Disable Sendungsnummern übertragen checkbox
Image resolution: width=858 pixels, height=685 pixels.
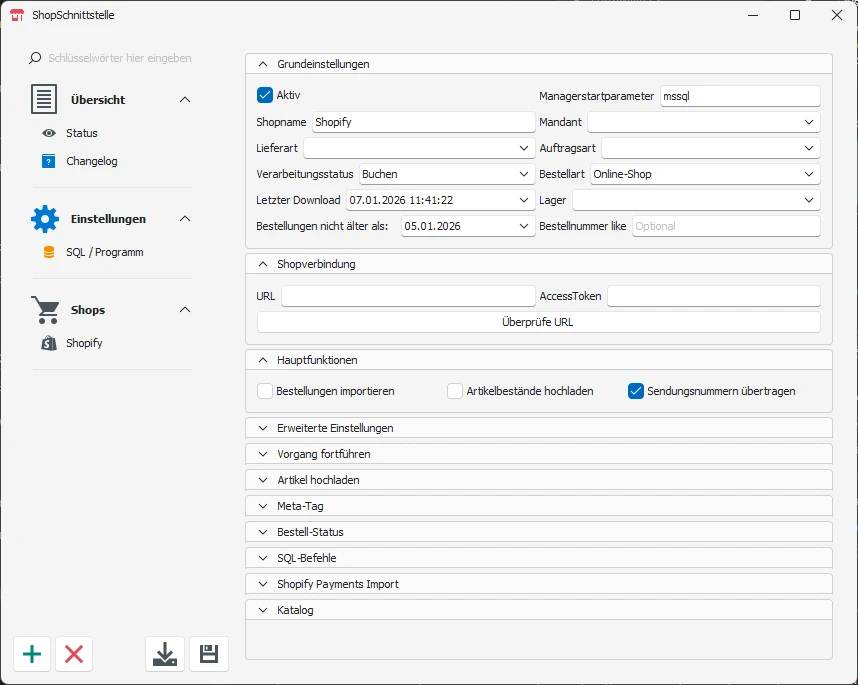635,391
